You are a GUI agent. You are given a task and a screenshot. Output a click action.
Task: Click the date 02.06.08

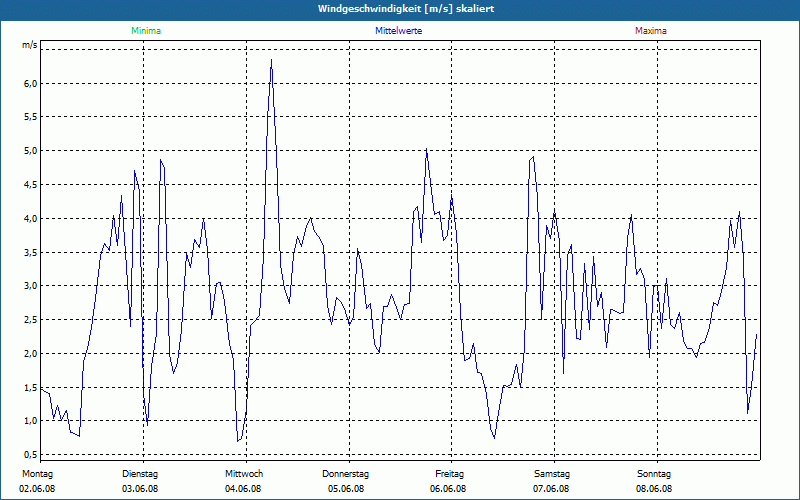coord(37,489)
